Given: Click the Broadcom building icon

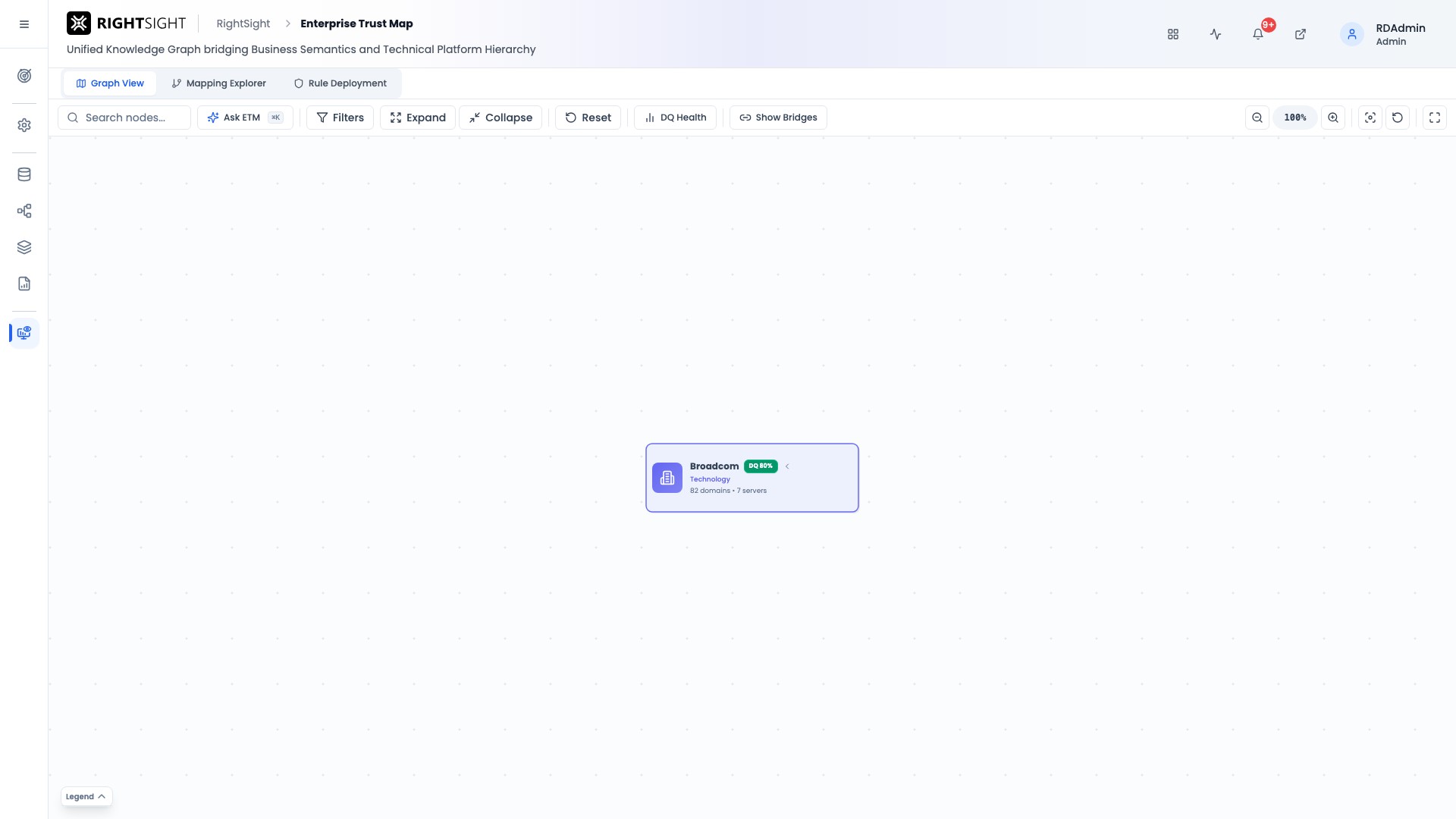Looking at the screenshot, I should pos(667,478).
